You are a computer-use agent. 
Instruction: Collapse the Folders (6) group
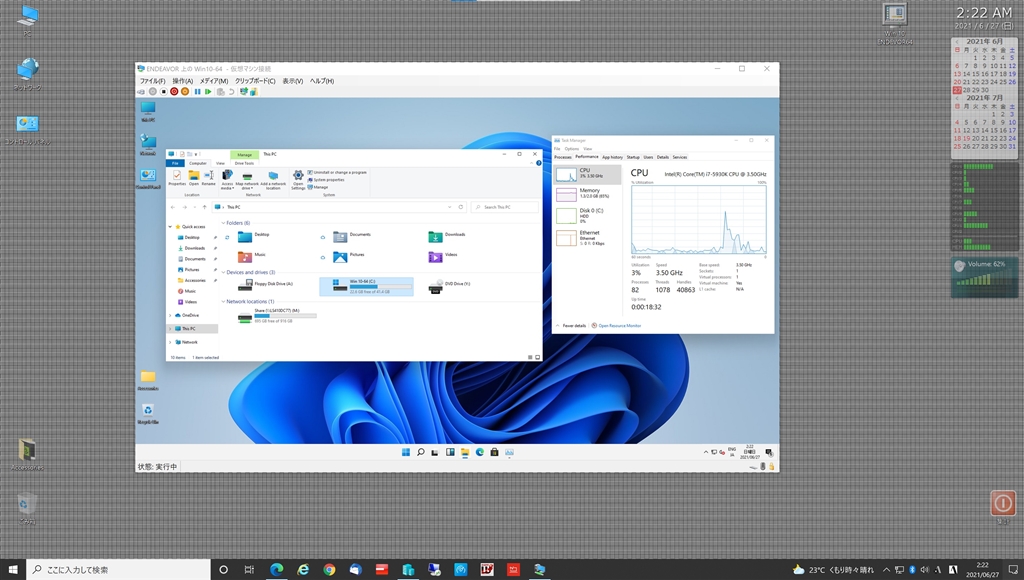click(x=223, y=223)
